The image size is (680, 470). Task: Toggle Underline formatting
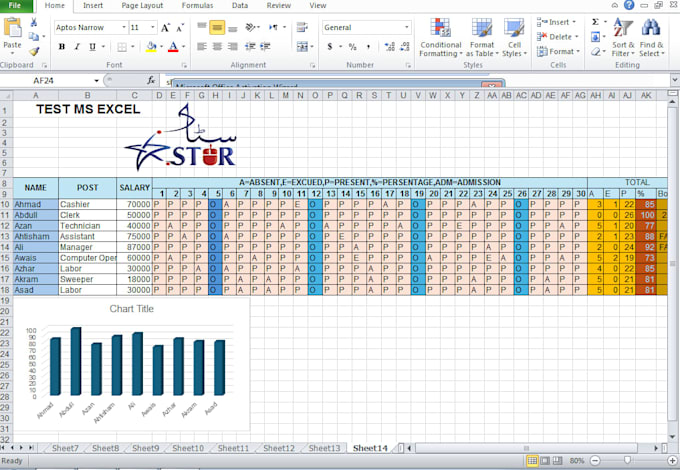(92, 46)
